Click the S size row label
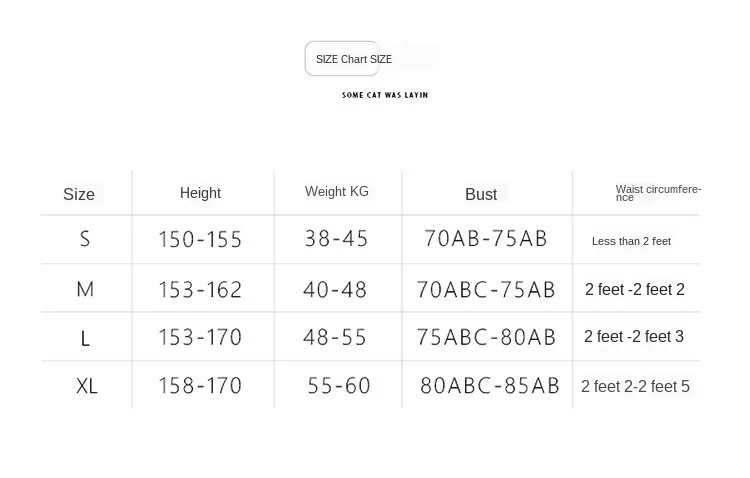The height and width of the screenshot is (478, 750). 85,239
